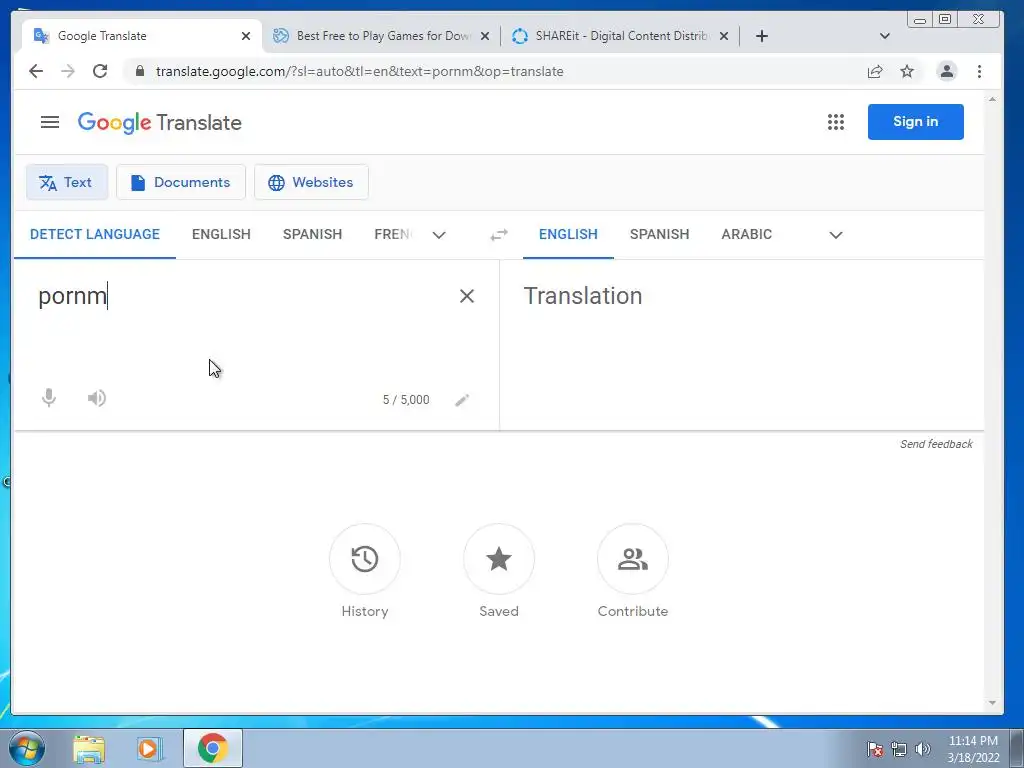Viewport: 1024px width, 768px height.
Task: Open Chrome three-dot menu
Action: (x=979, y=71)
